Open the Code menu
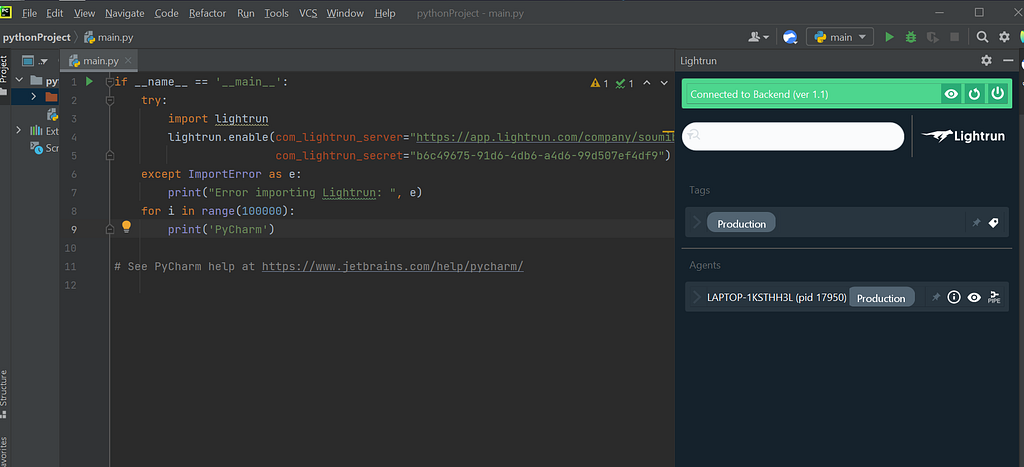The height and width of the screenshot is (467, 1024). pyautogui.click(x=167, y=13)
